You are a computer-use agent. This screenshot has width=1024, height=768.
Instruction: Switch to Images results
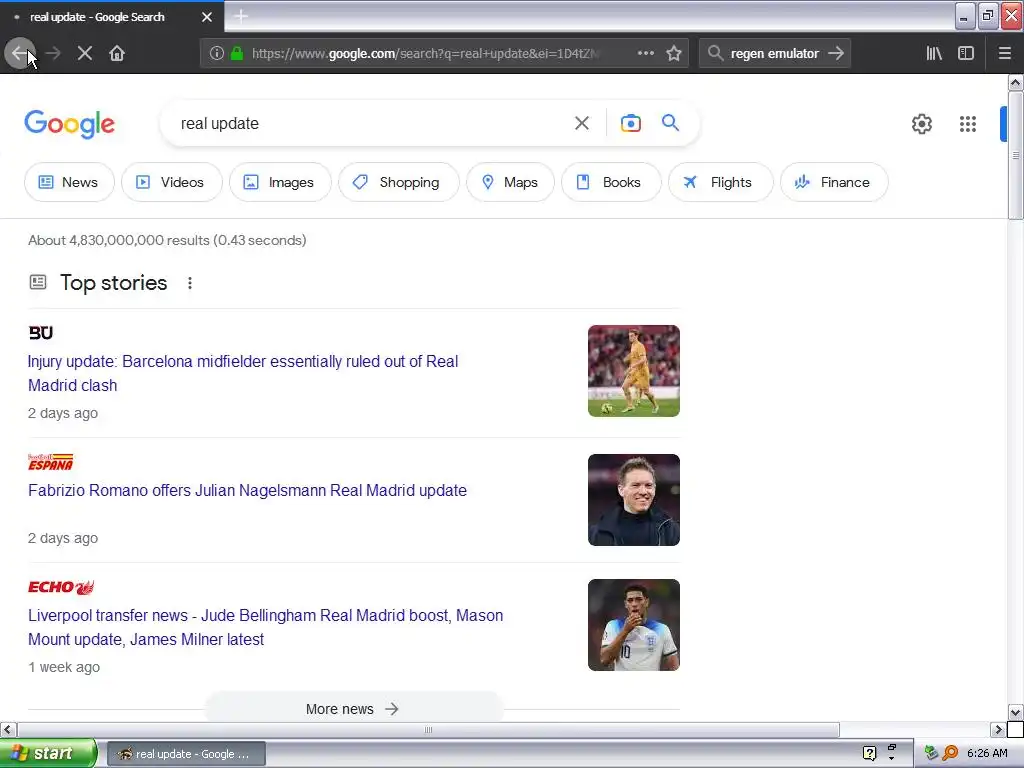[280, 182]
